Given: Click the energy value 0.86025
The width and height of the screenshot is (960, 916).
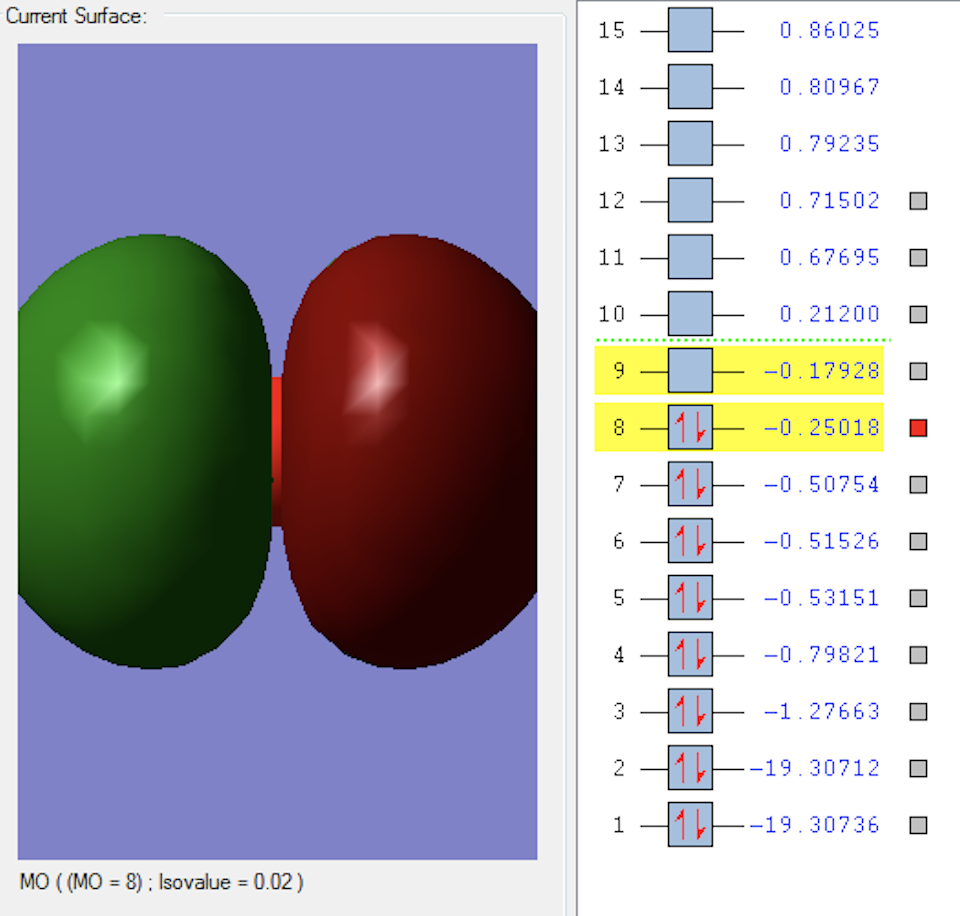Looking at the screenshot, I should [x=830, y=30].
